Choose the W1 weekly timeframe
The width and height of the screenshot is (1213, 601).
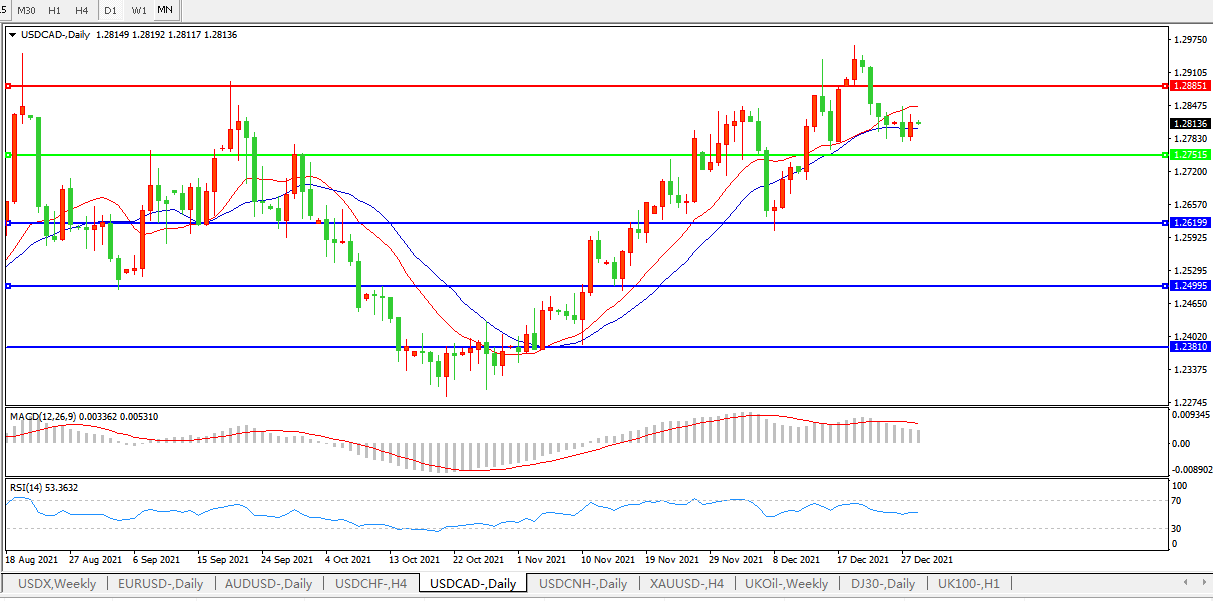[139, 10]
